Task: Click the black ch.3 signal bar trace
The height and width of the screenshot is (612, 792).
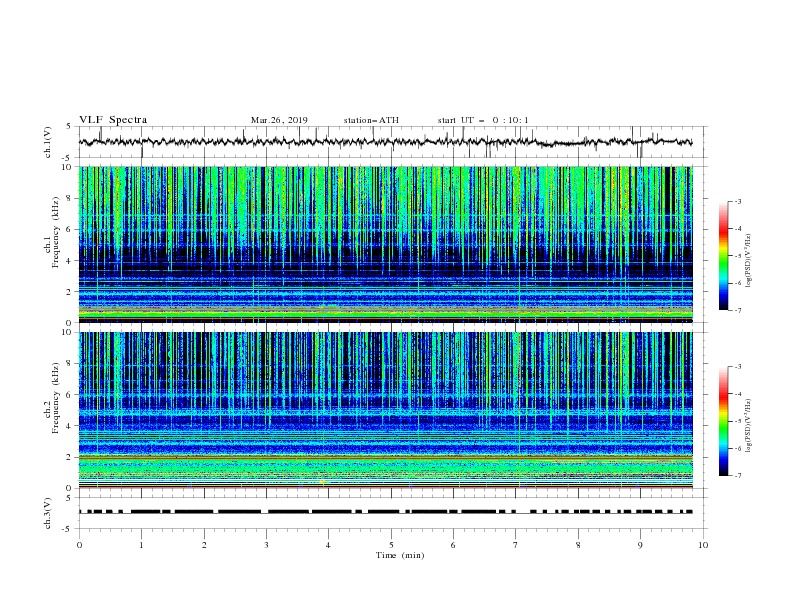Action: (x=385, y=512)
